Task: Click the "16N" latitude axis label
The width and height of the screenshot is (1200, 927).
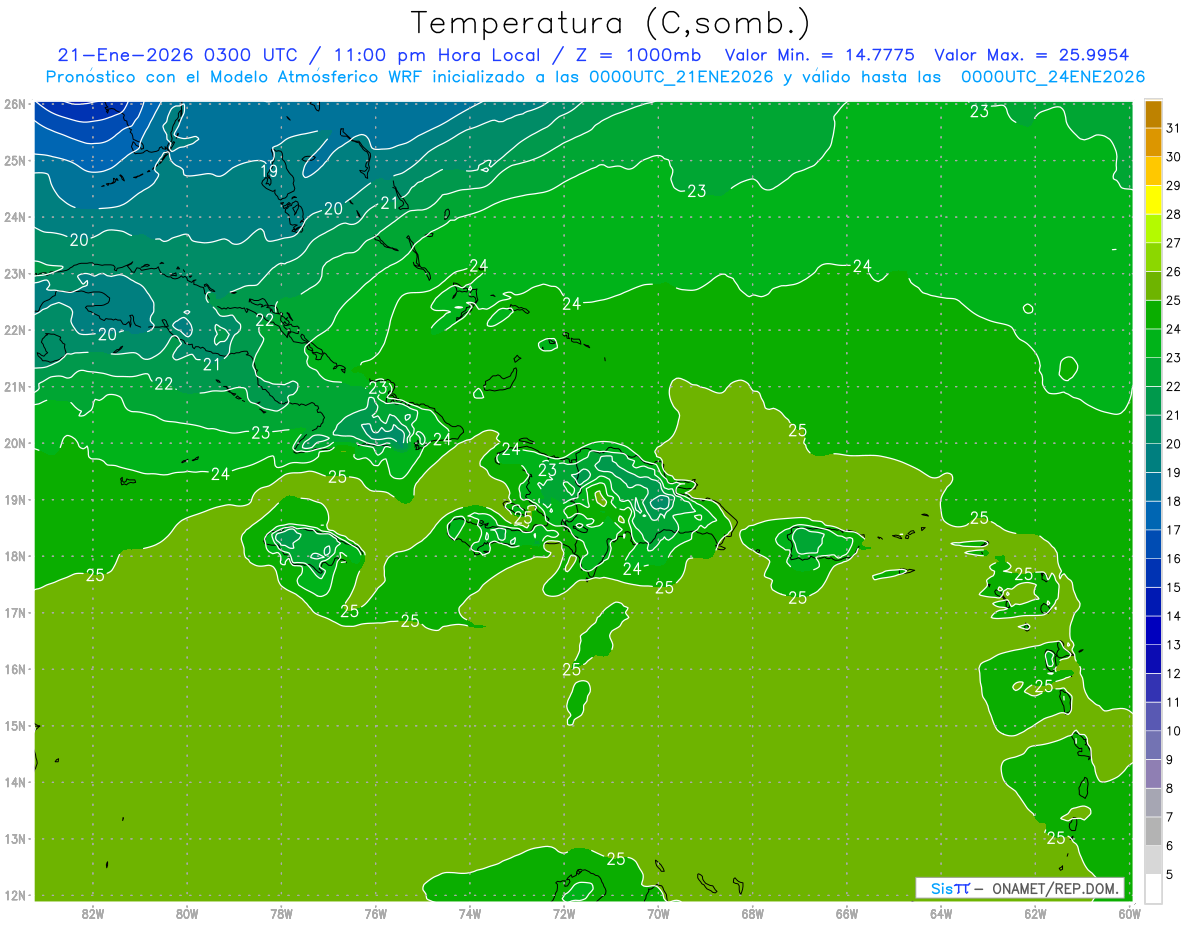Action: (x=14, y=669)
